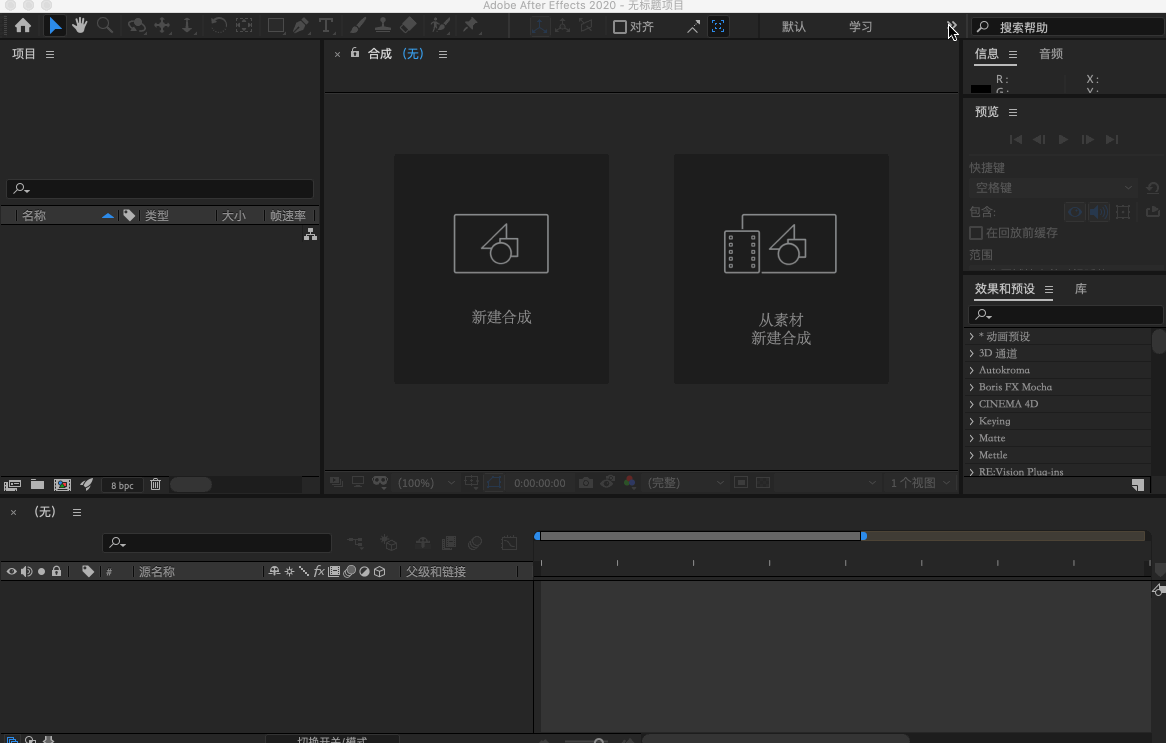
Task: Go to the Home screen icon
Action: click(23, 26)
